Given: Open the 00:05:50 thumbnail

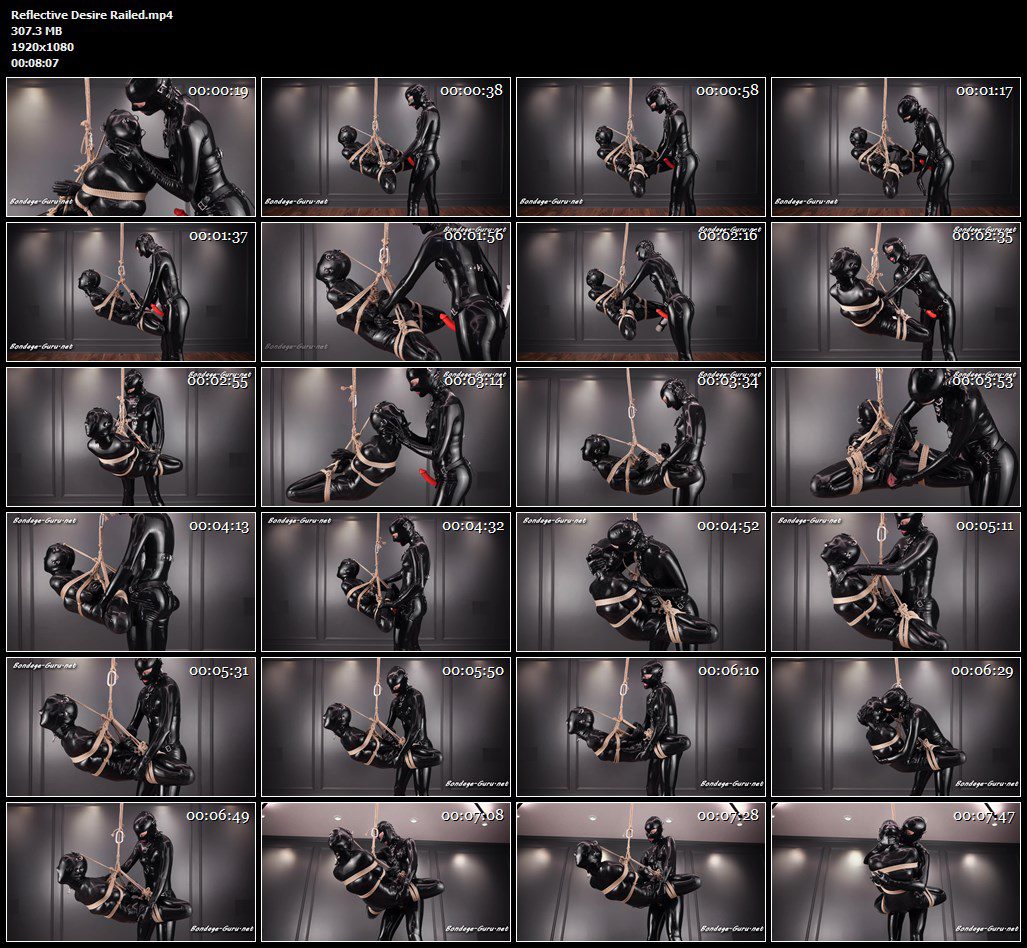Looking at the screenshot, I should point(386,727).
